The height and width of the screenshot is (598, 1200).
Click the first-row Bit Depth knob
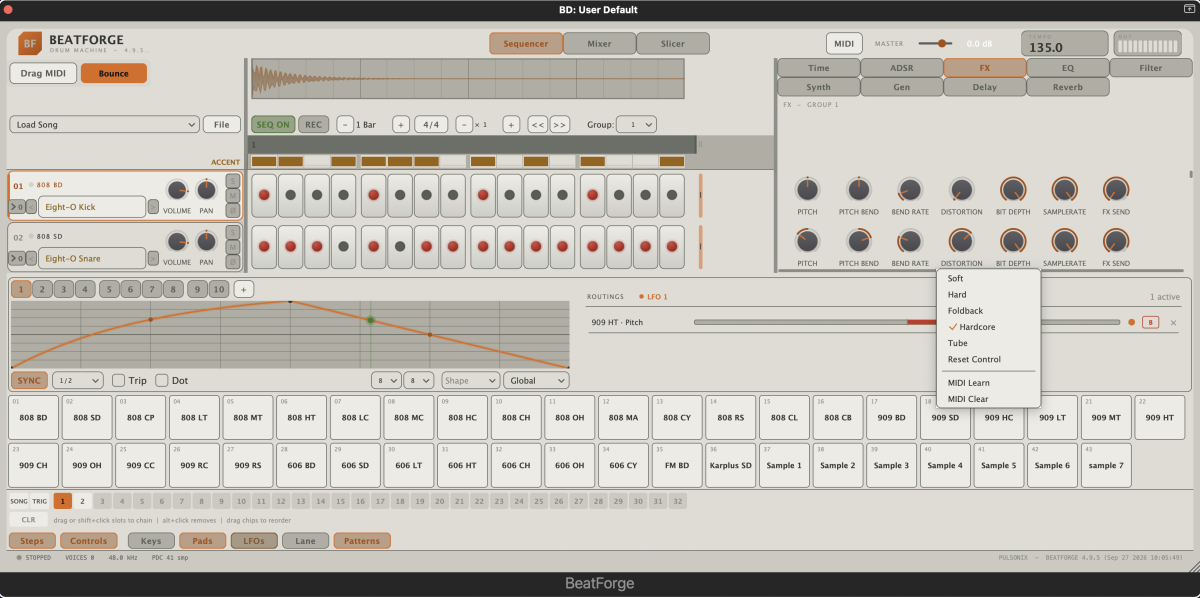click(1013, 190)
